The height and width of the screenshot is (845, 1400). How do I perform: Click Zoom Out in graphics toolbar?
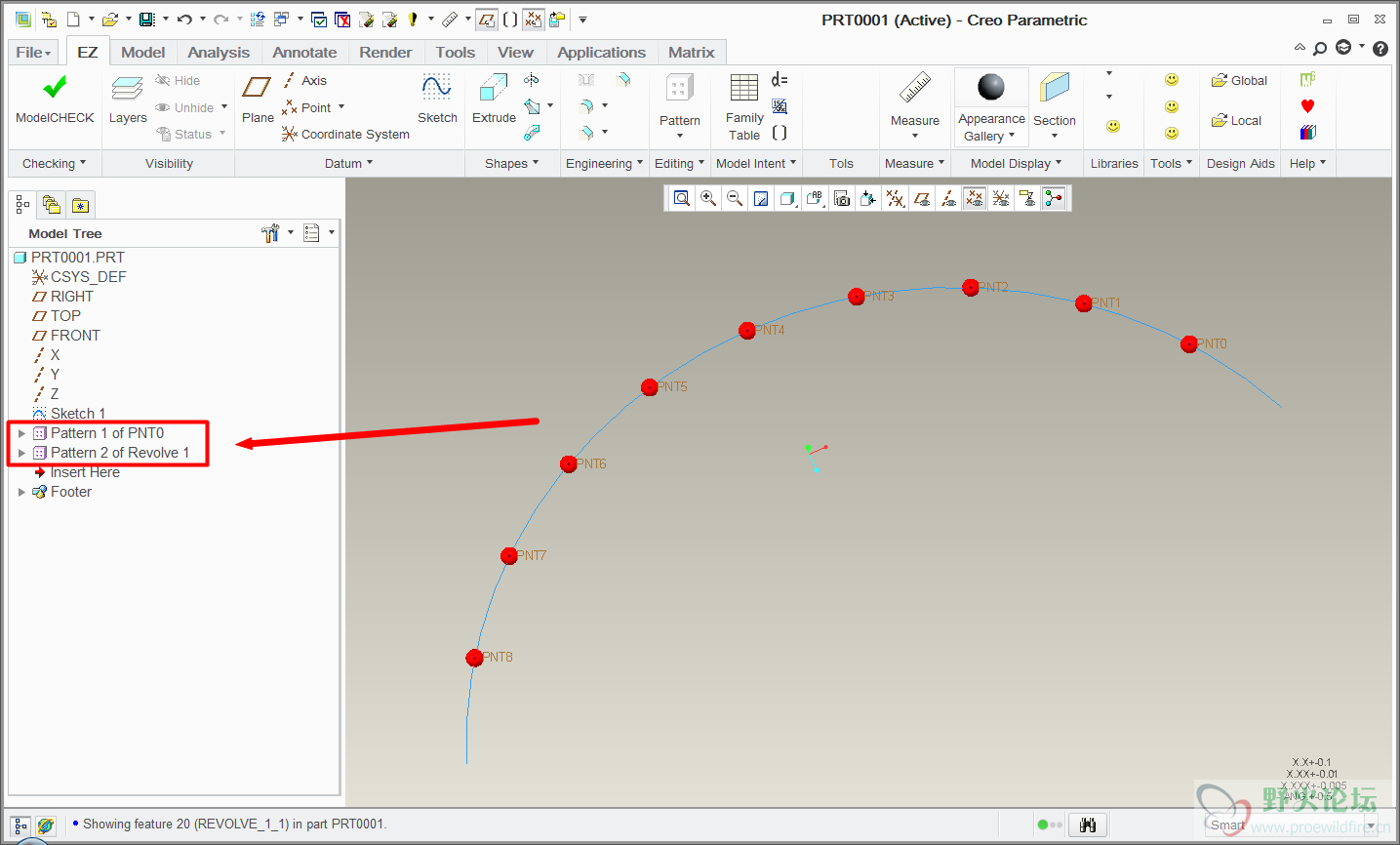click(x=735, y=199)
